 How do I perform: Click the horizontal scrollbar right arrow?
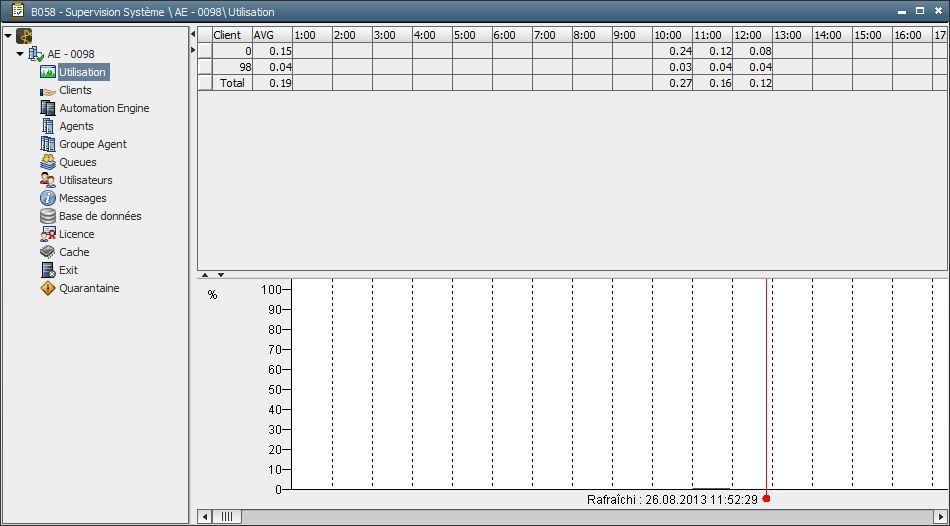[x=940, y=516]
